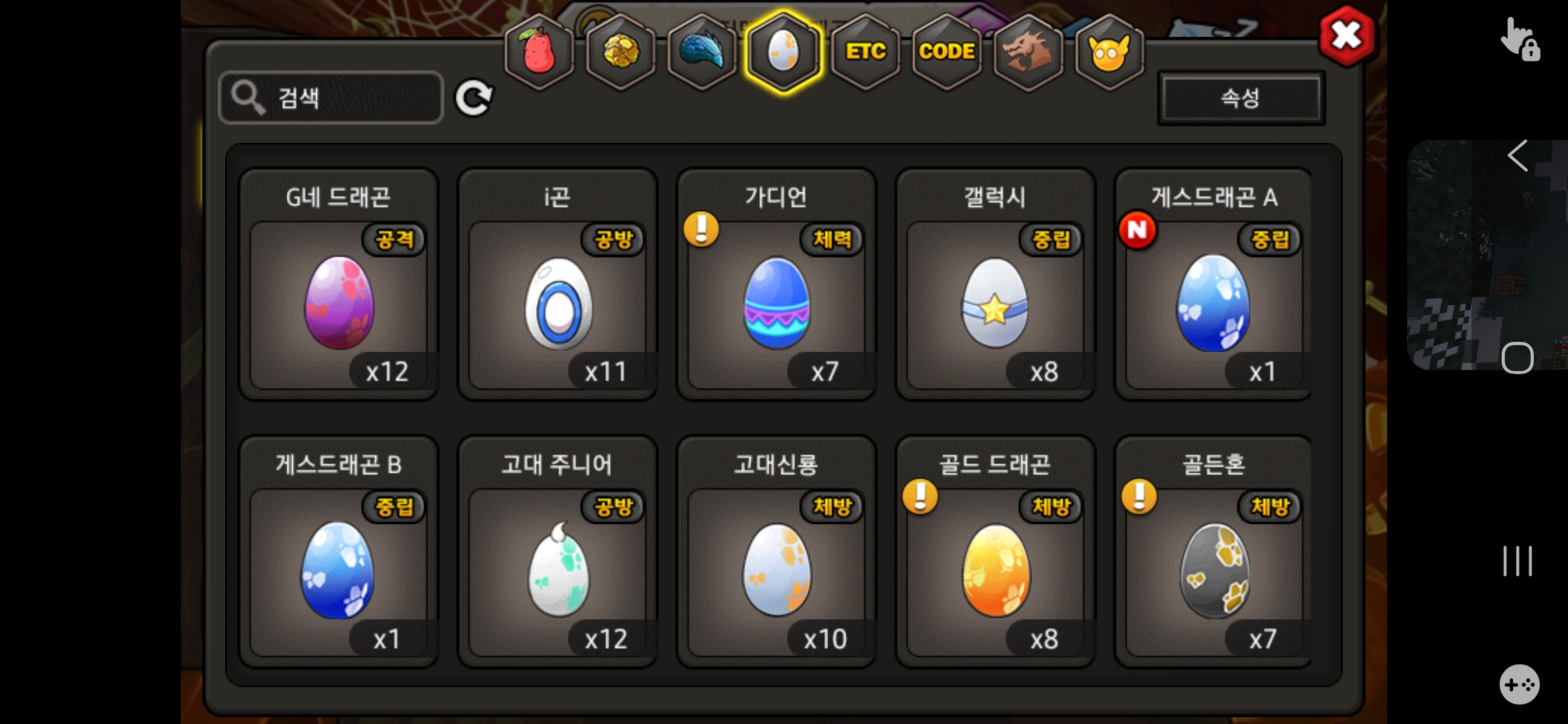Choose the i곤 white egg item
This screenshot has height=724, width=1568.
558,284
